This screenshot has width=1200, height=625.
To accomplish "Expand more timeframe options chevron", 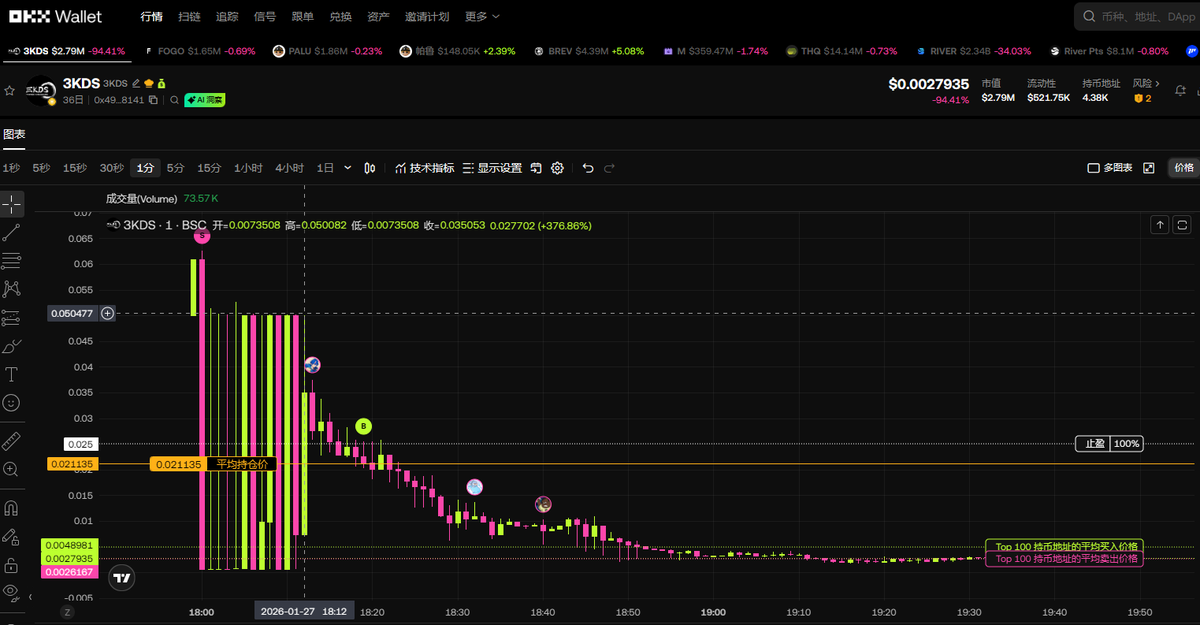I will click(348, 168).
